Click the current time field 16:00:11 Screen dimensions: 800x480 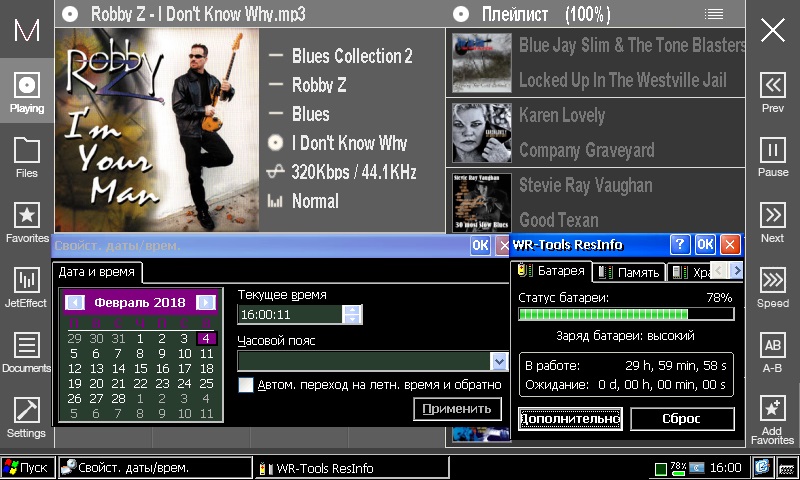[290, 315]
